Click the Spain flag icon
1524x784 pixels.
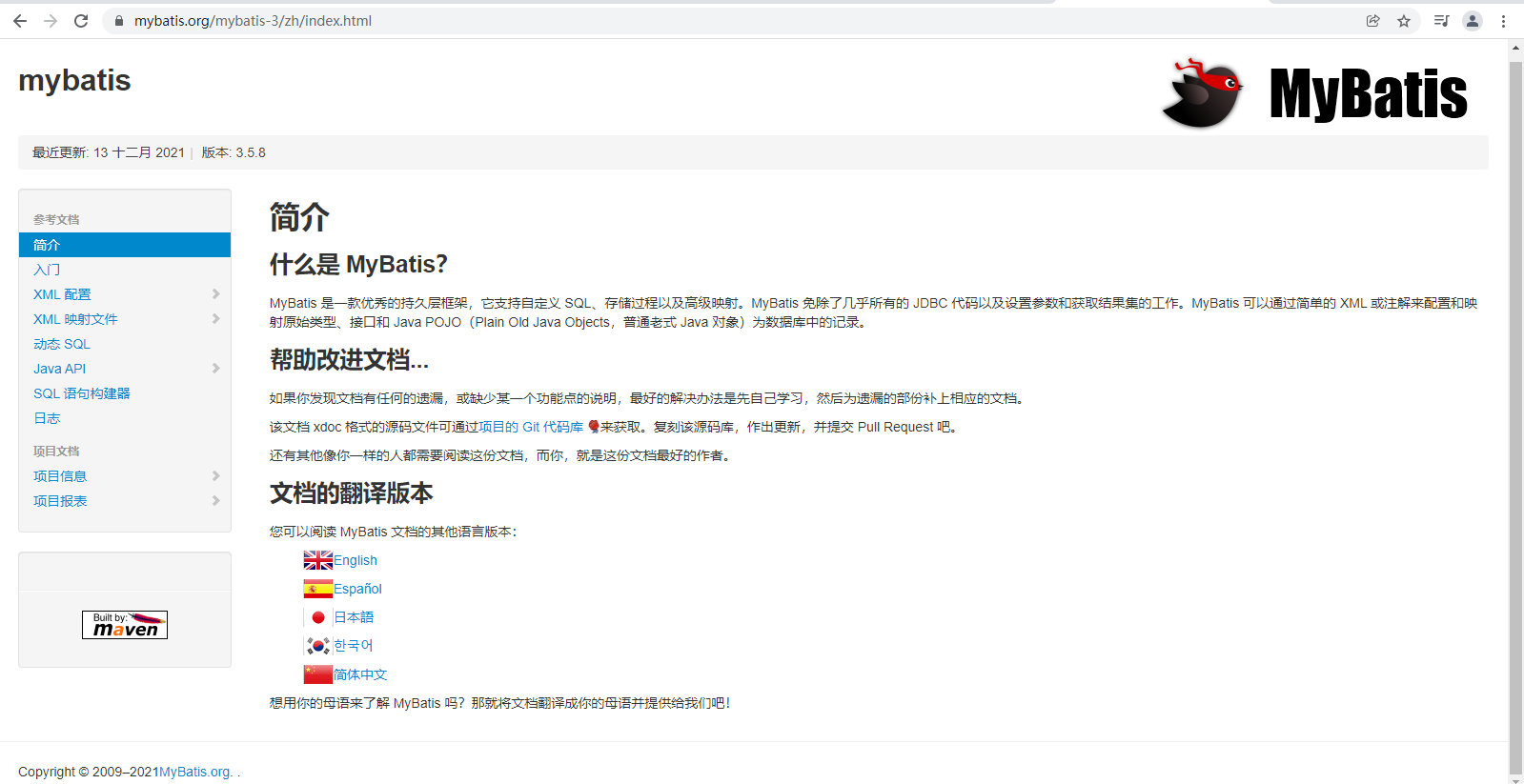tap(318, 589)
